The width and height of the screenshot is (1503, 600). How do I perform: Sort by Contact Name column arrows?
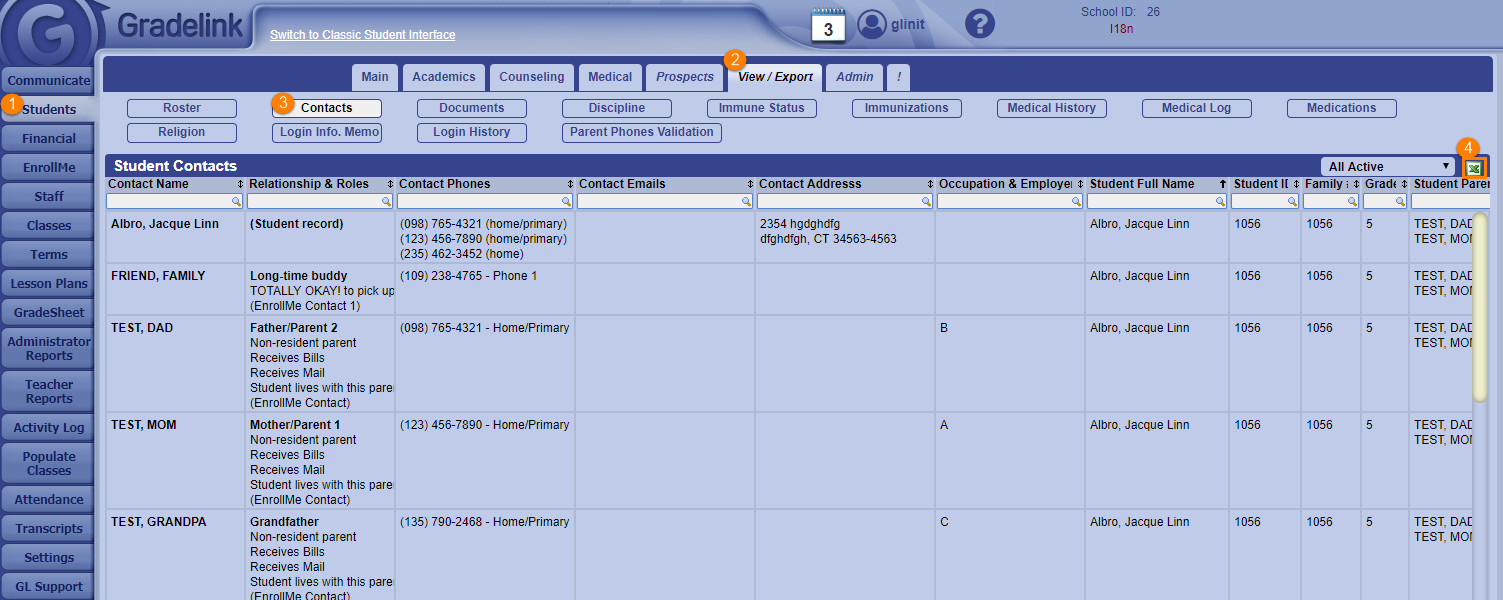pos(240,185)
